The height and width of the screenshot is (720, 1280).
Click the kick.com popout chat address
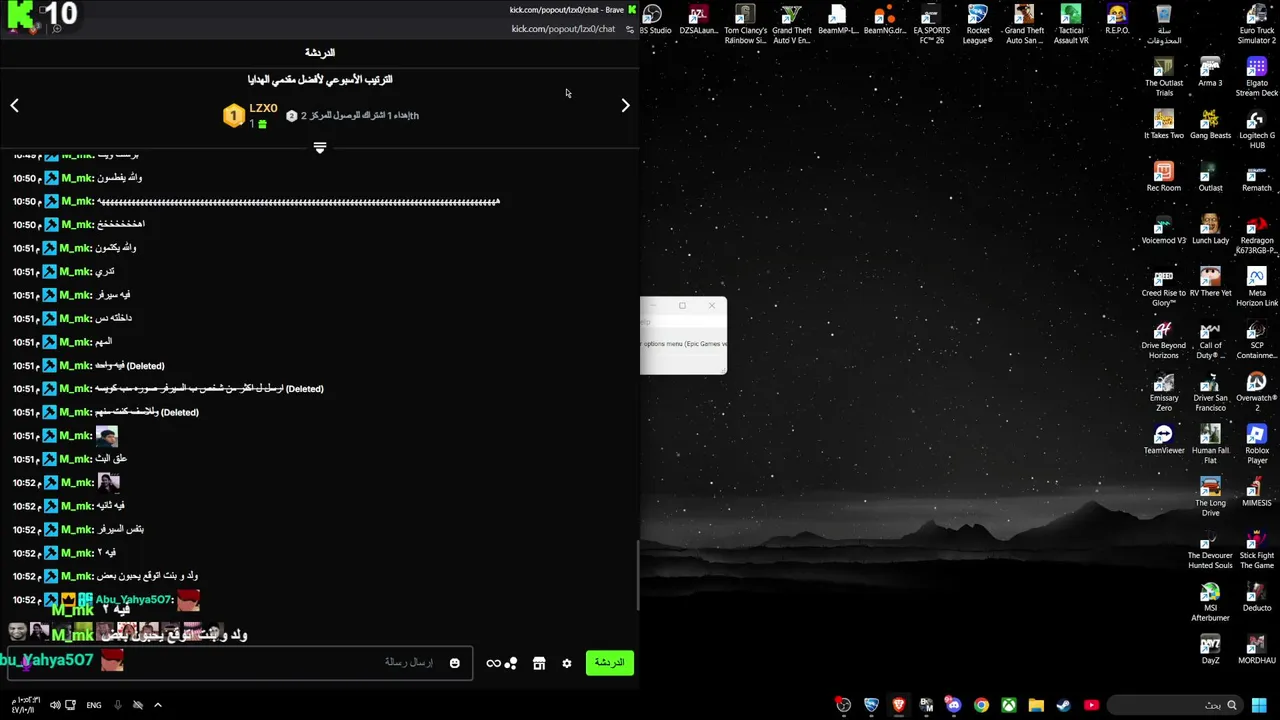pyautogui.click(x=563, y=29)
